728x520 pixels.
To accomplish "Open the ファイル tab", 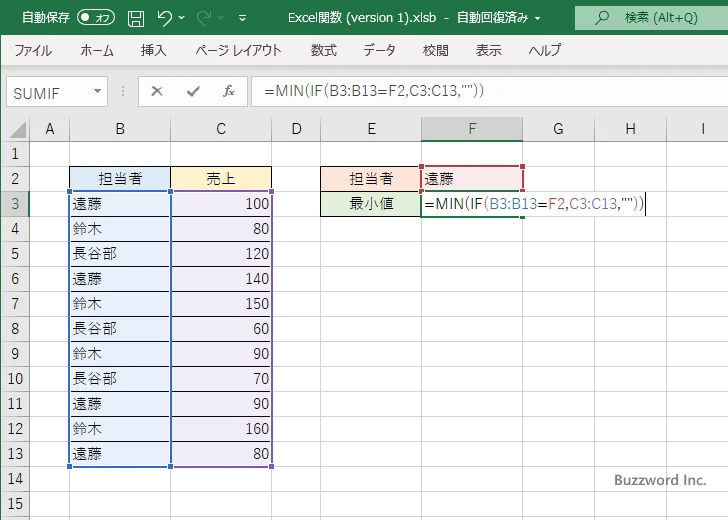I will coord(33,50).
